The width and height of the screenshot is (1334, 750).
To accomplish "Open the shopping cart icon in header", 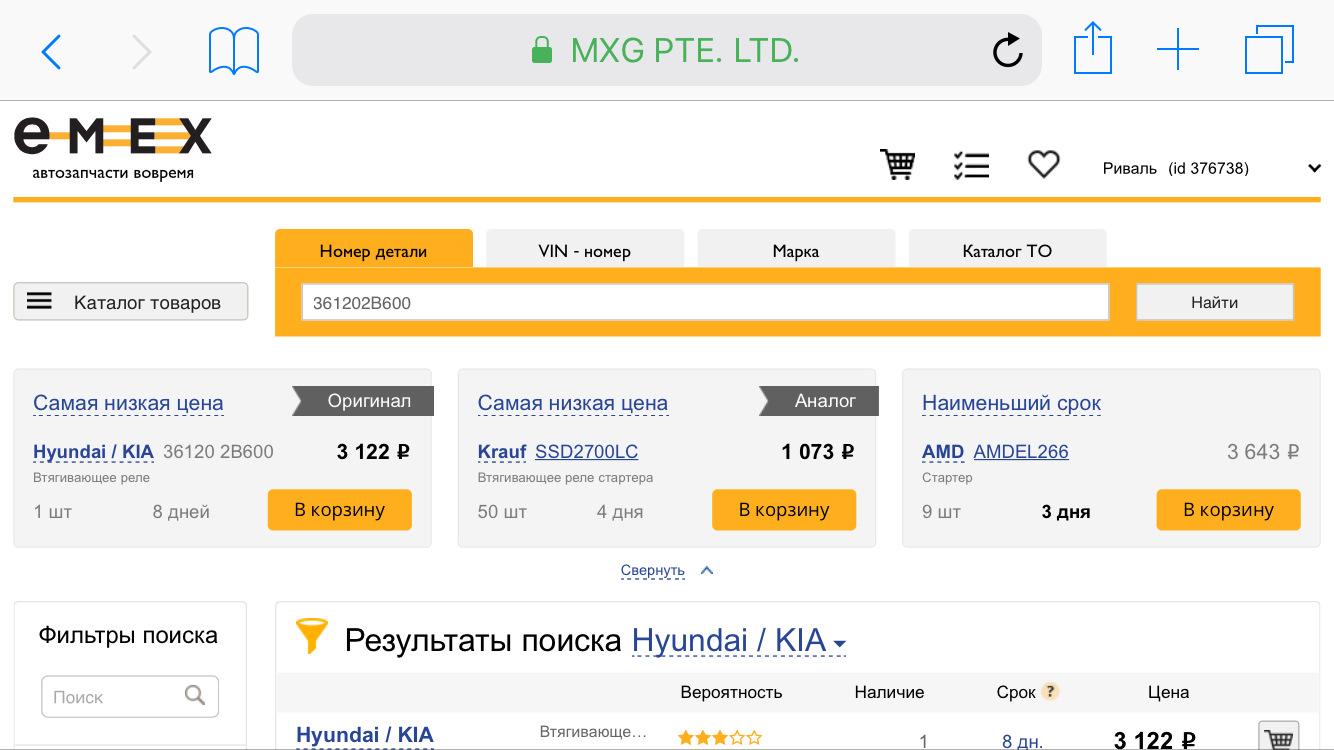I will 897,165.
